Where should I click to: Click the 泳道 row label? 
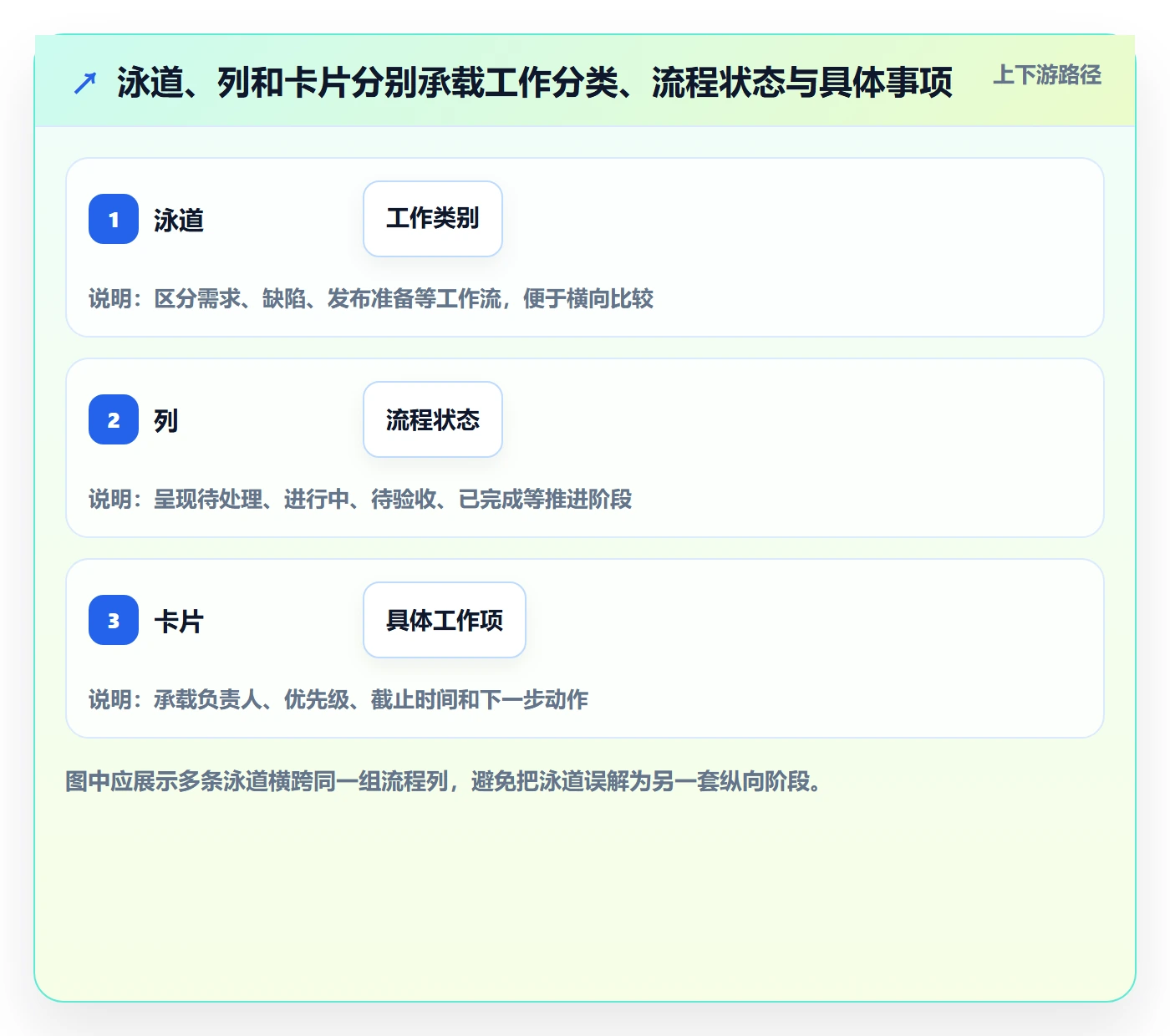click(179, 220)
